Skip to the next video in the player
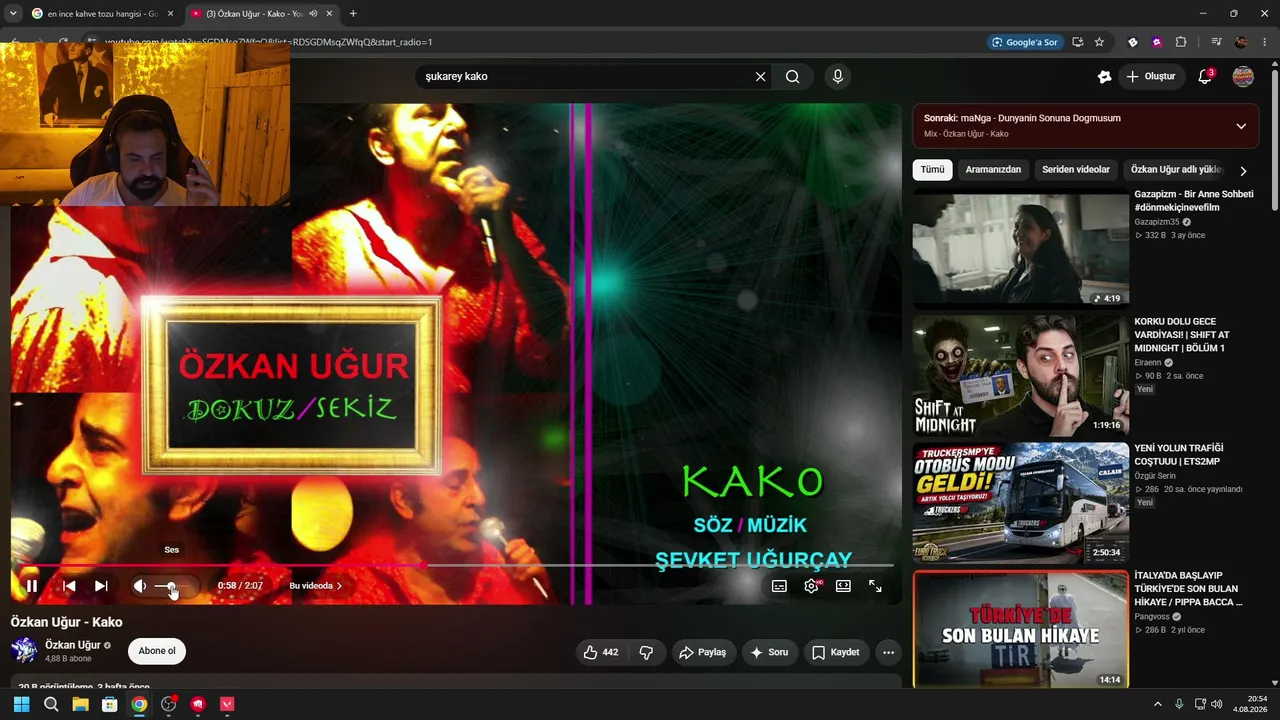 point(101,586)
